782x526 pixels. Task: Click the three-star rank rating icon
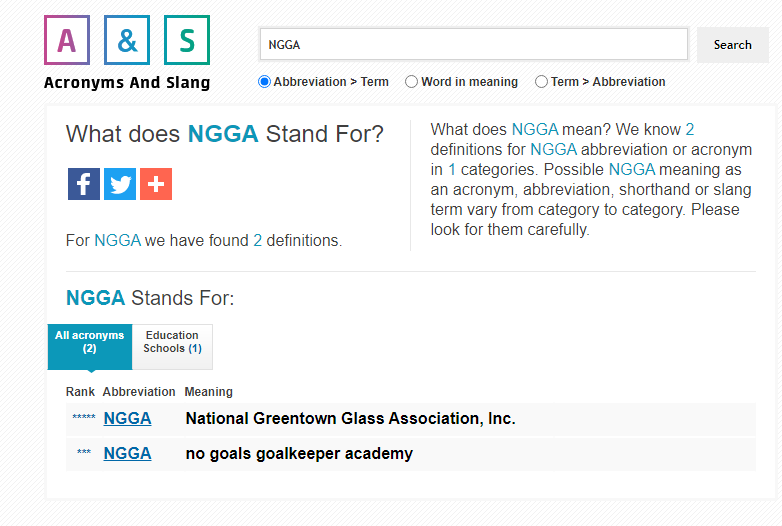84,452
